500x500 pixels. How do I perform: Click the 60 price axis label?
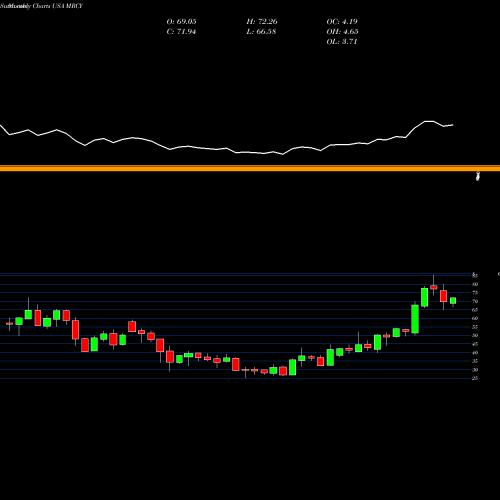click(x=475, y=318)
